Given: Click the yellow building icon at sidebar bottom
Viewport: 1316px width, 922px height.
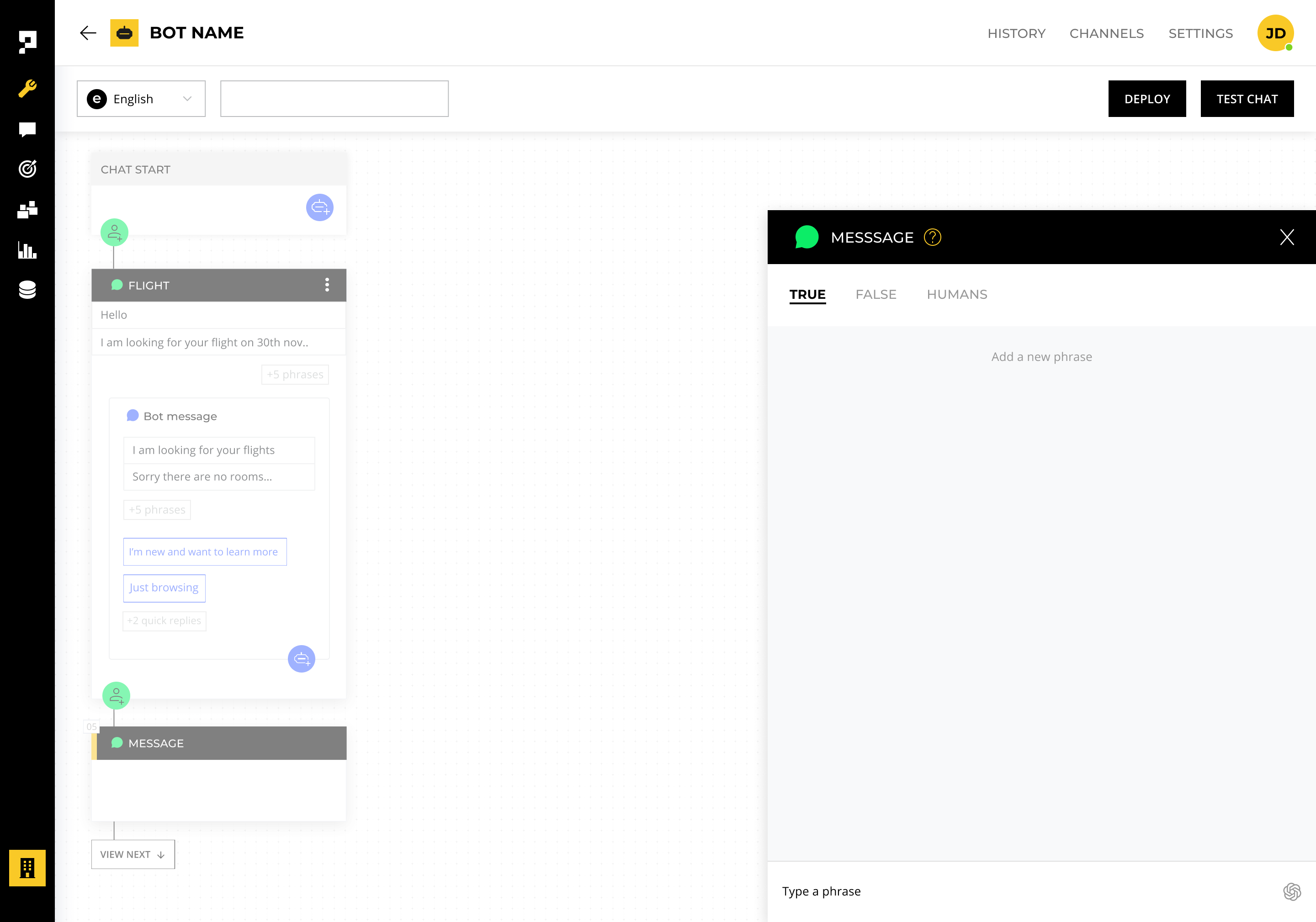Looking at the screenshot, I should [x=27, y=868].
